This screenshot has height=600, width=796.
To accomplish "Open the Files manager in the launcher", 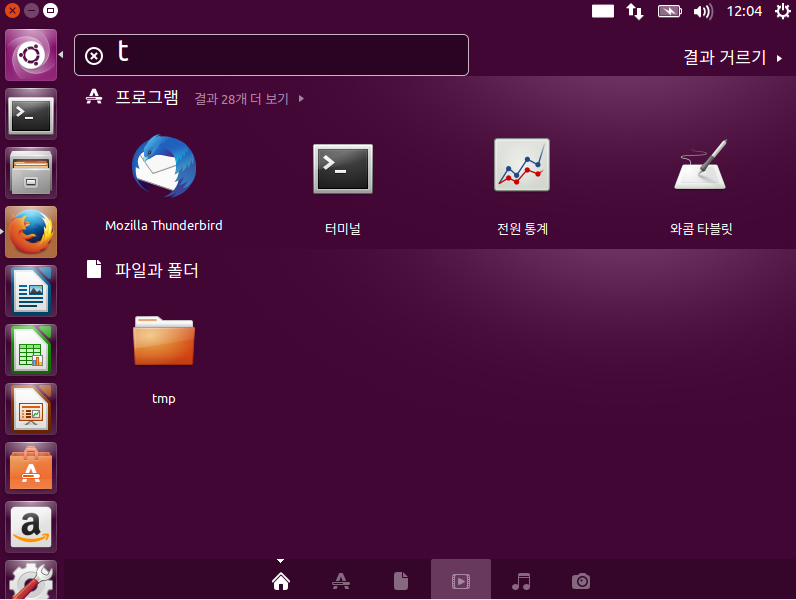I will (x=31, y=173).
